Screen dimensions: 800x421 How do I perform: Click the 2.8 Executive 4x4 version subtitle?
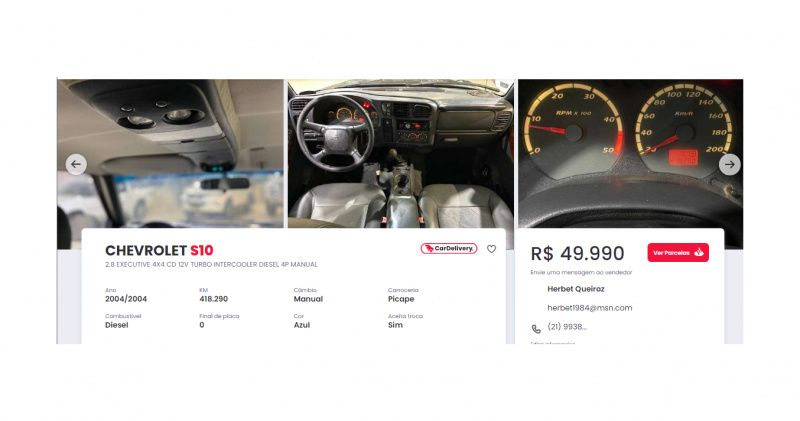click(211, 264)
